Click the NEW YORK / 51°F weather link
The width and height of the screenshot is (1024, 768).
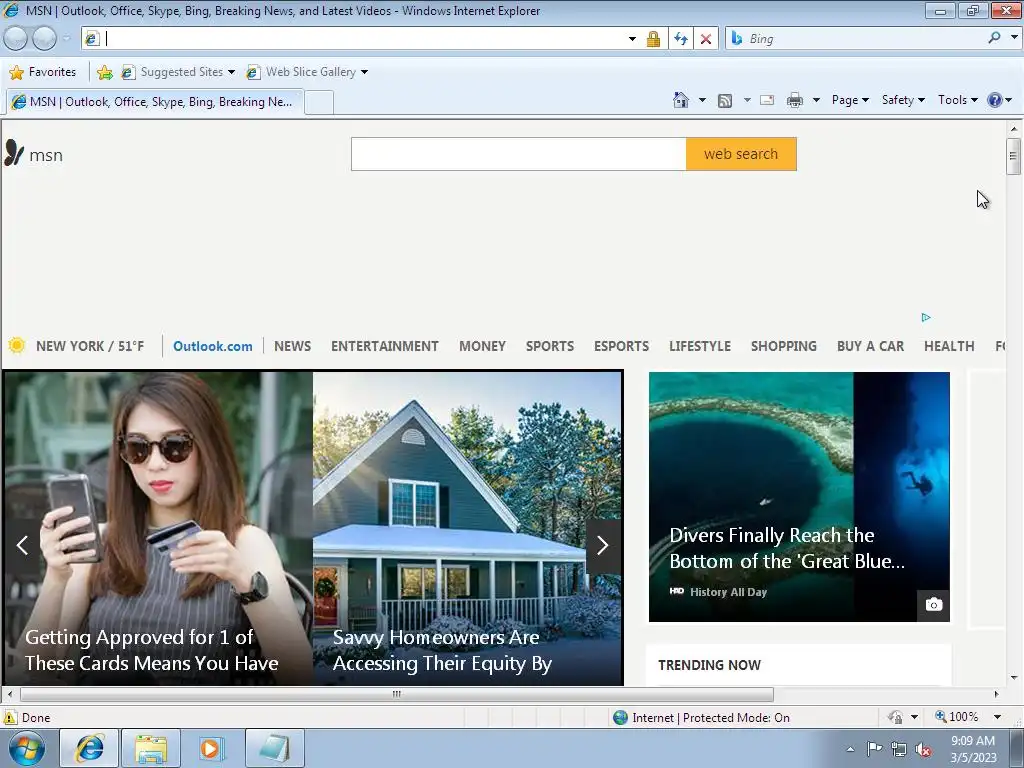(x=89, y=346)
